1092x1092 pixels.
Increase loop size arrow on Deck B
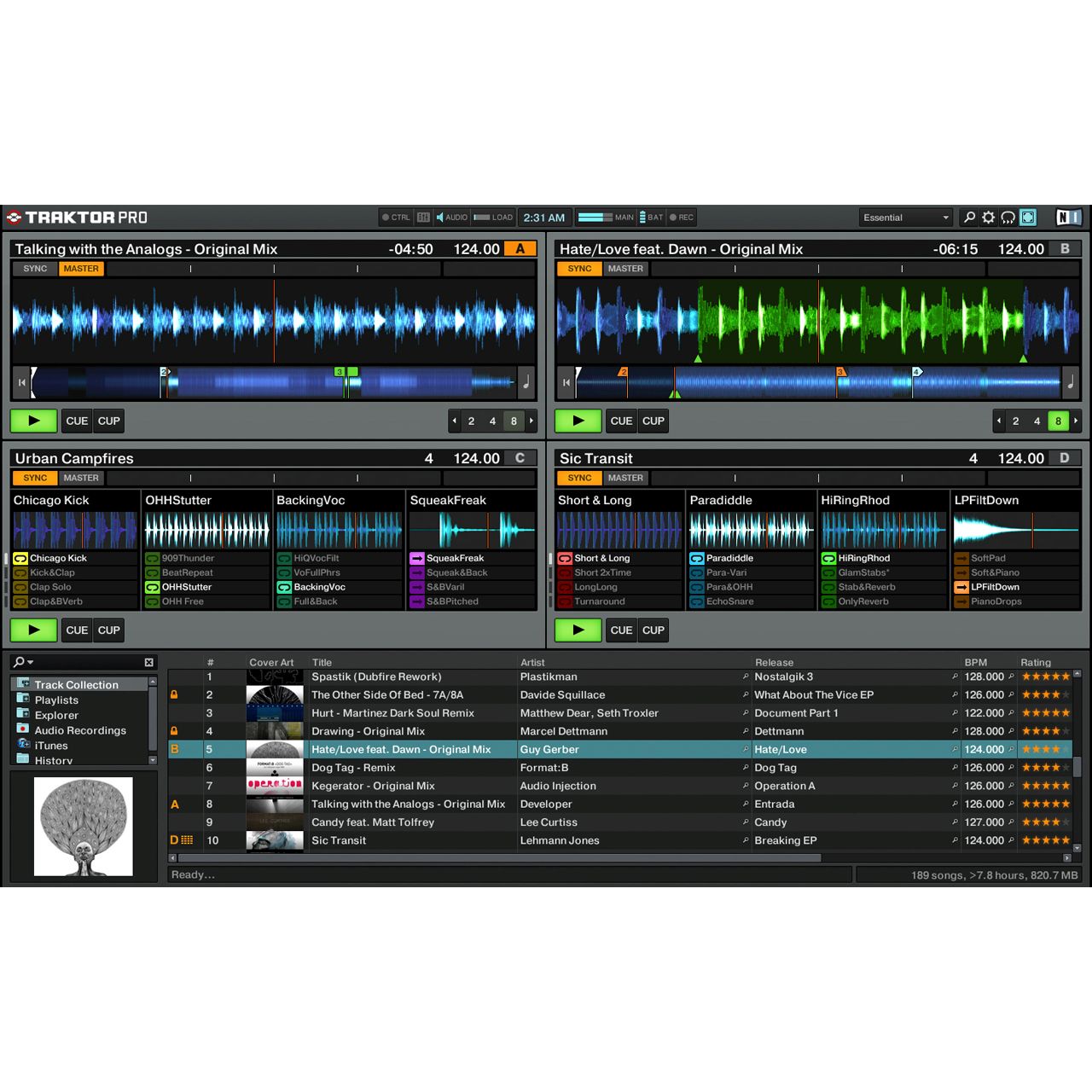coord(1076,421)
